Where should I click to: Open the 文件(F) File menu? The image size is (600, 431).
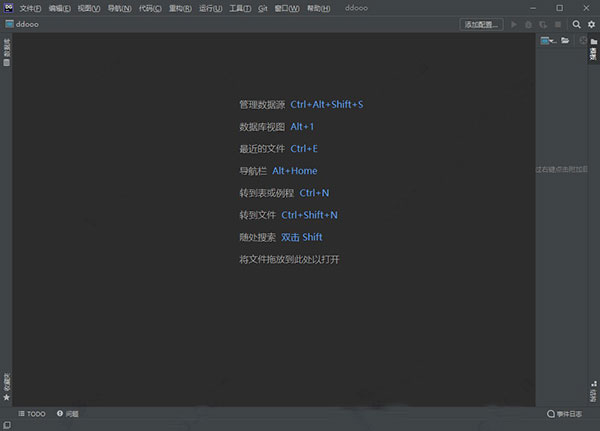pos(30,8)
